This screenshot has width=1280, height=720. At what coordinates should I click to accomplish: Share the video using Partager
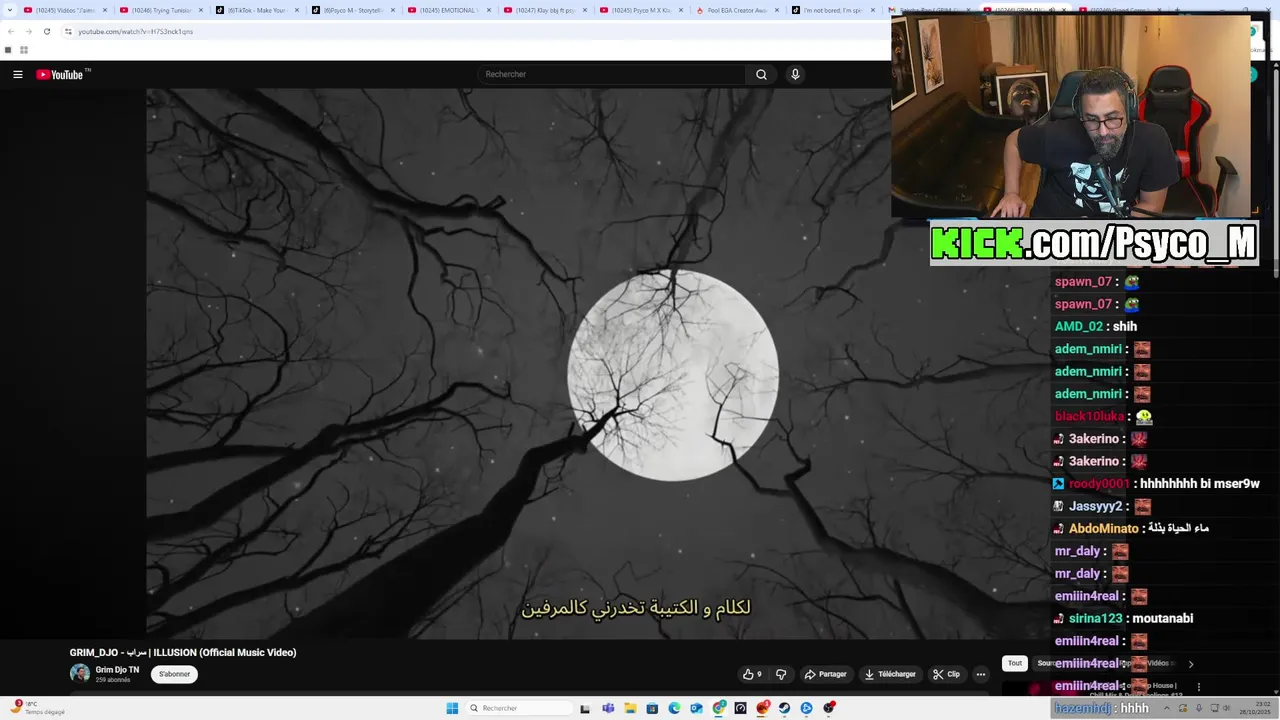click(825, 674)
